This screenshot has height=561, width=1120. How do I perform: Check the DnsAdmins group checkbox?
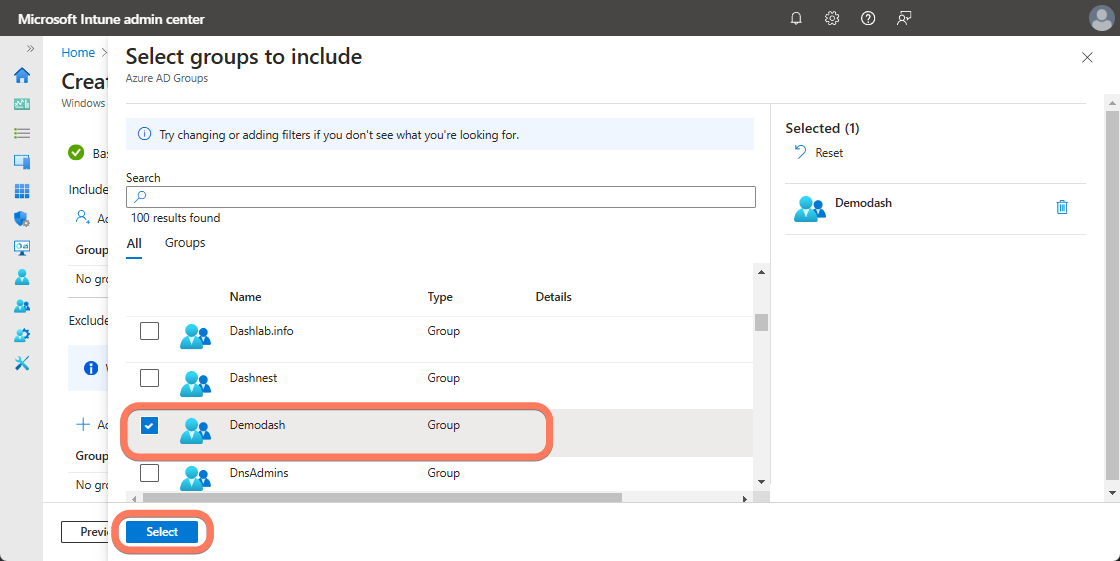point(149,473)
